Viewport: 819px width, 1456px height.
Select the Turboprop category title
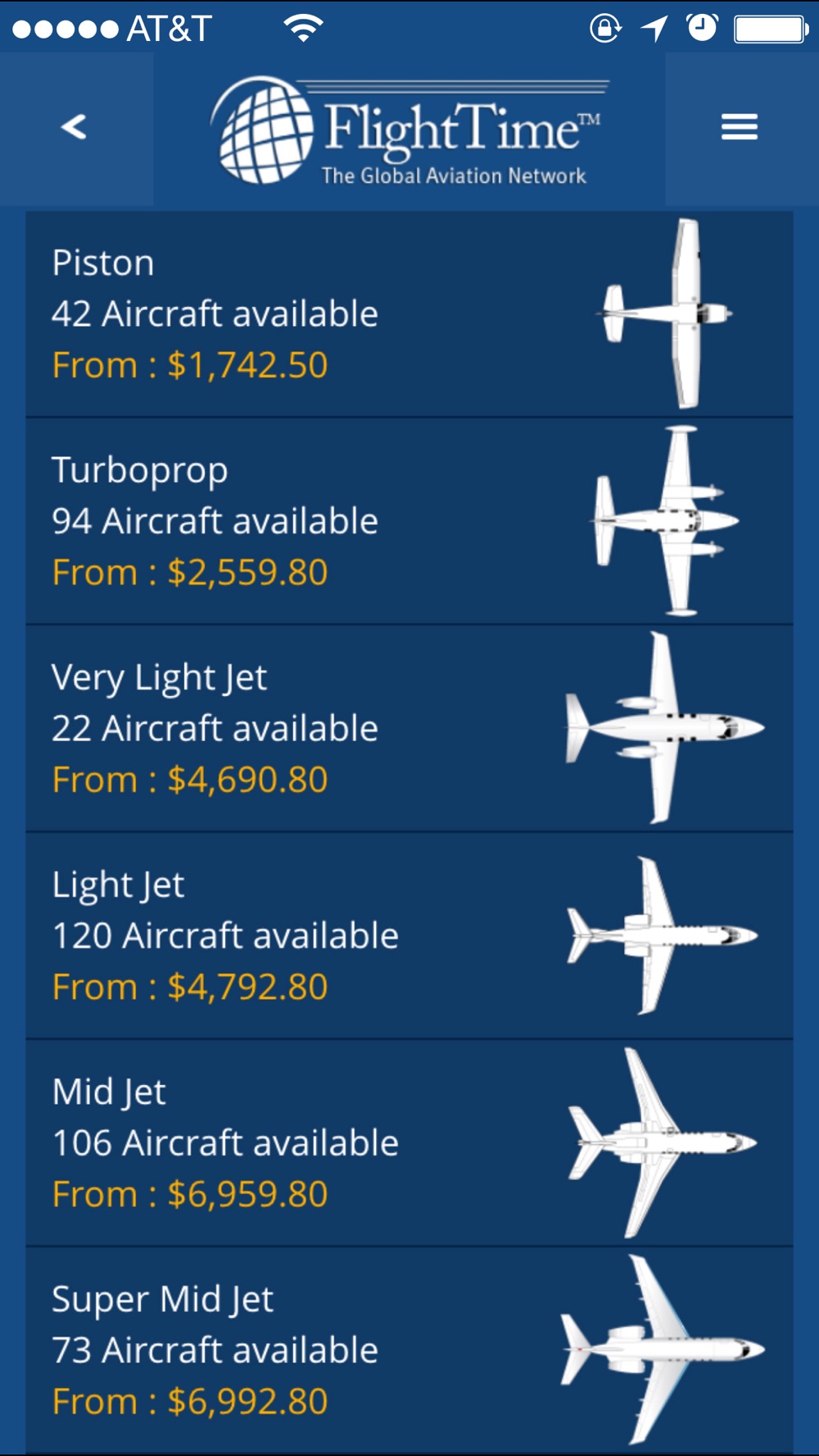coord(140,471)
